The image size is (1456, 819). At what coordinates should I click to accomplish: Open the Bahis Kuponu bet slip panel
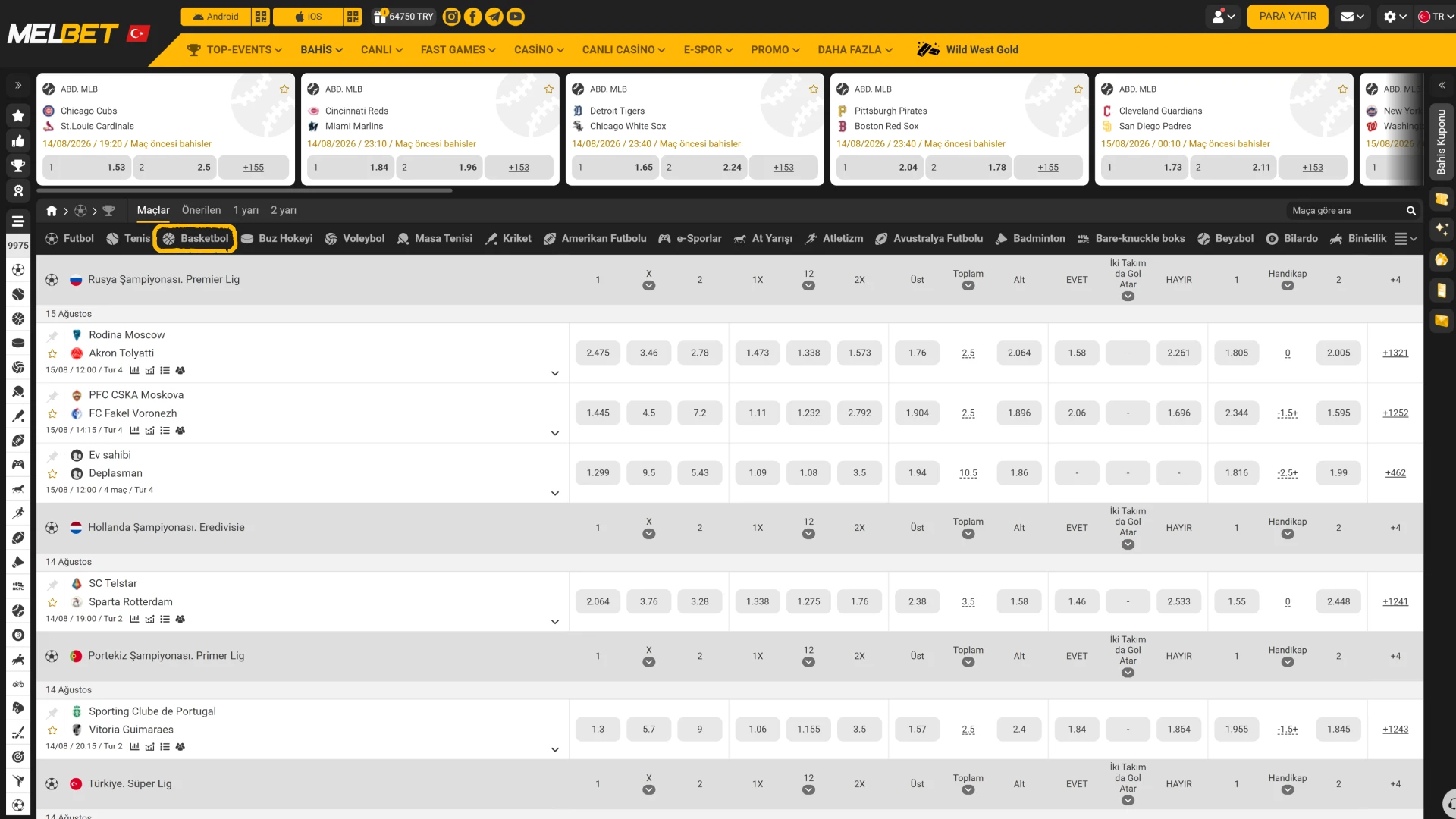(x=1442, y=142)
